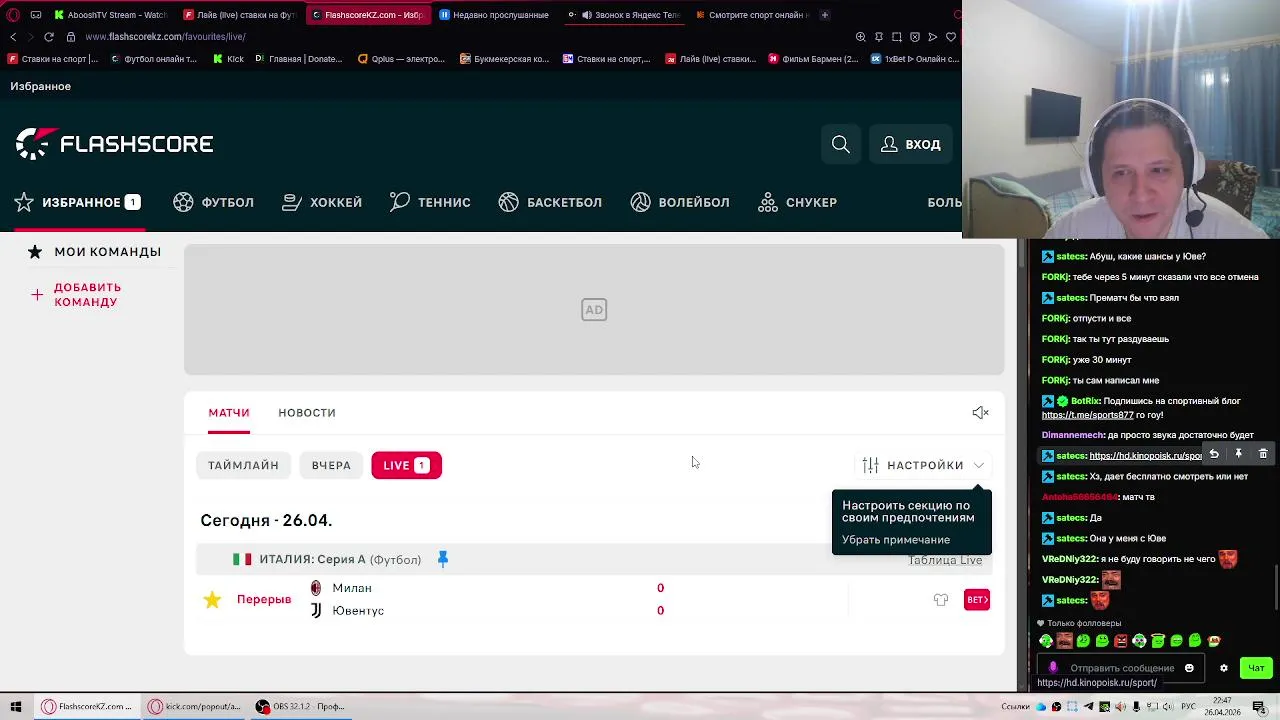Open the Telegram tray icon
1280x720 pixels.
[x=1088, y=707]
